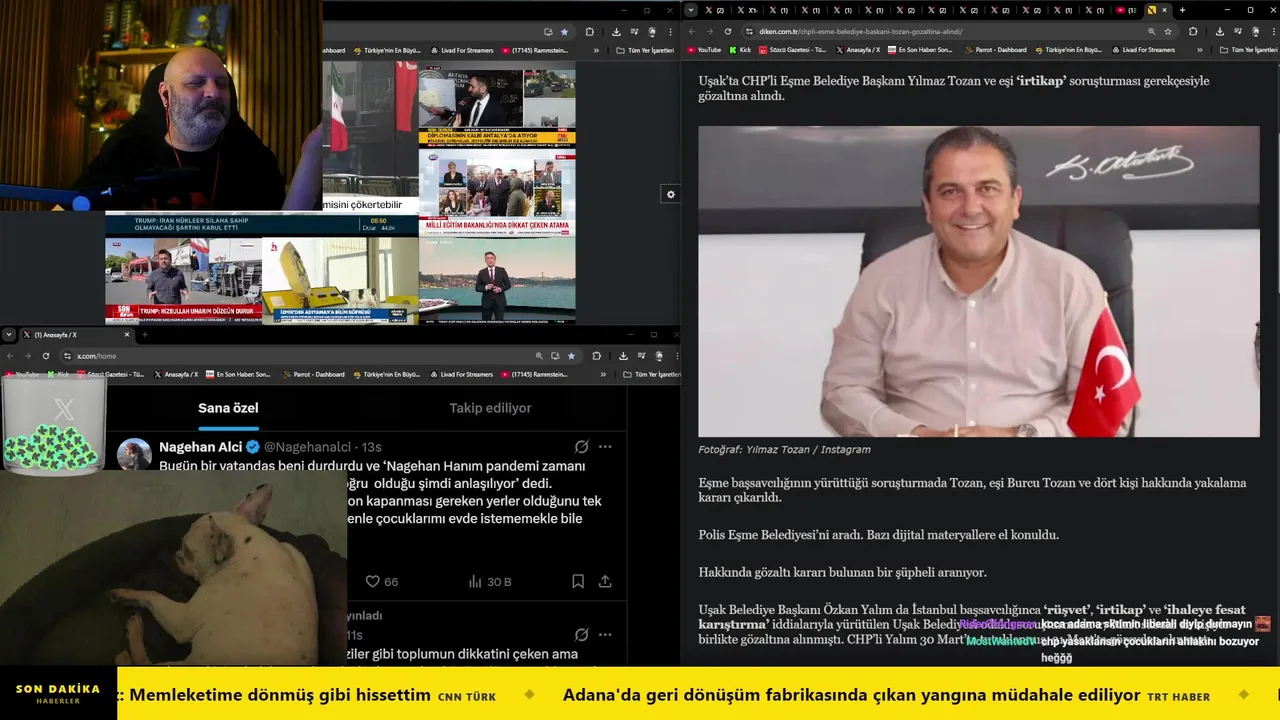Open the profile avatar in the diken browser window

click(x=1254, y=31)
